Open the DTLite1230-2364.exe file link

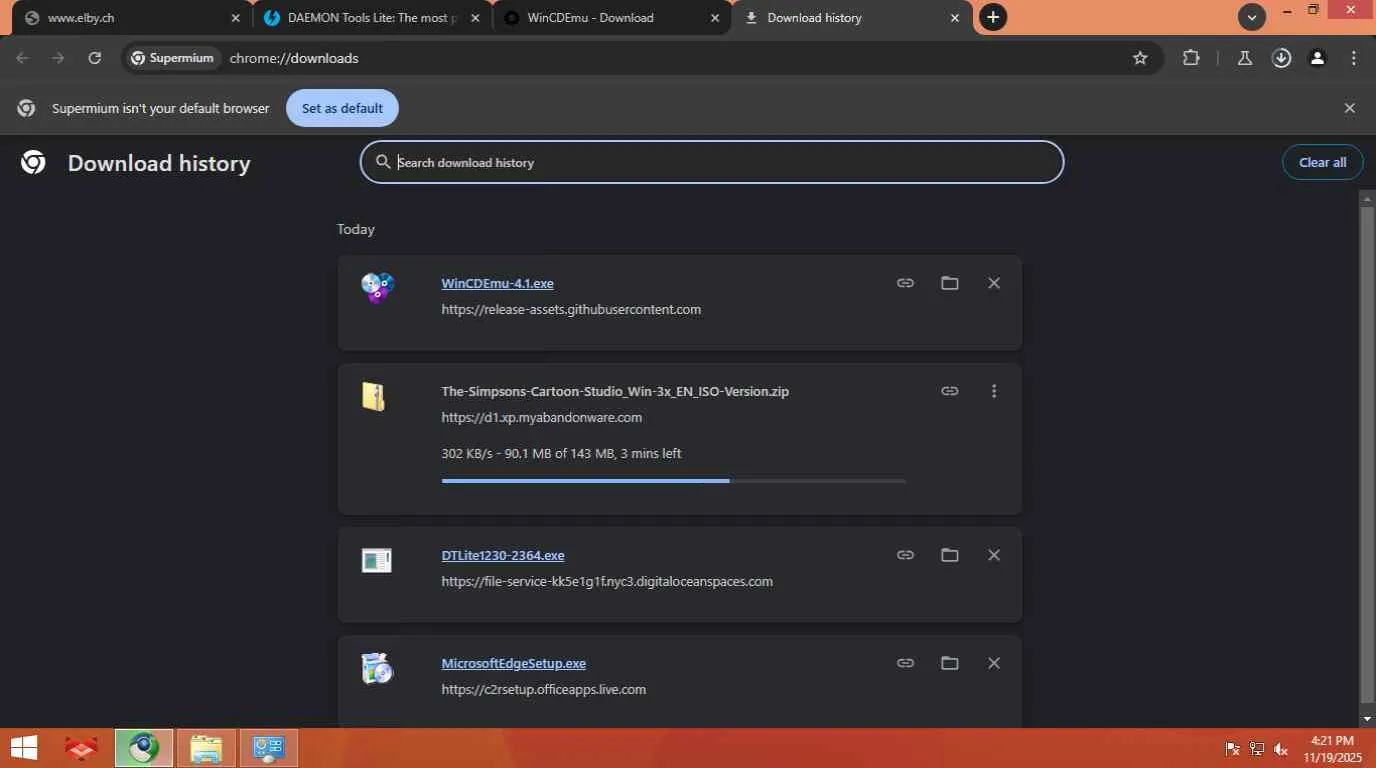pos(503,555)
